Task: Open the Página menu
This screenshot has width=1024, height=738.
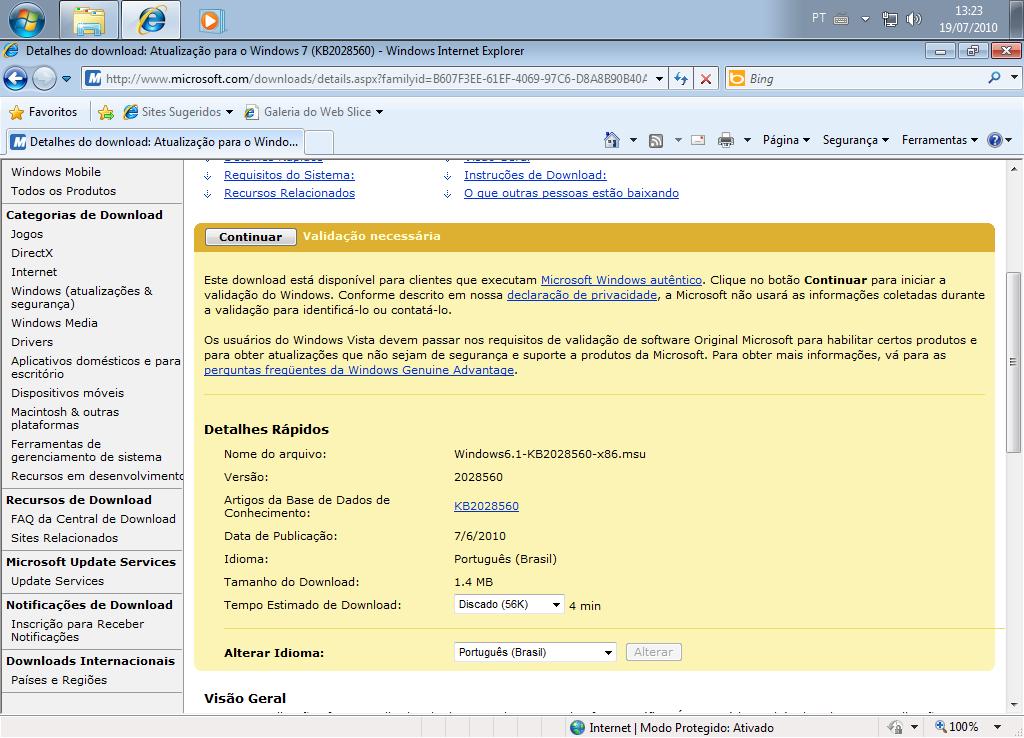Action: pyautogui.click(x=786, y=140)
